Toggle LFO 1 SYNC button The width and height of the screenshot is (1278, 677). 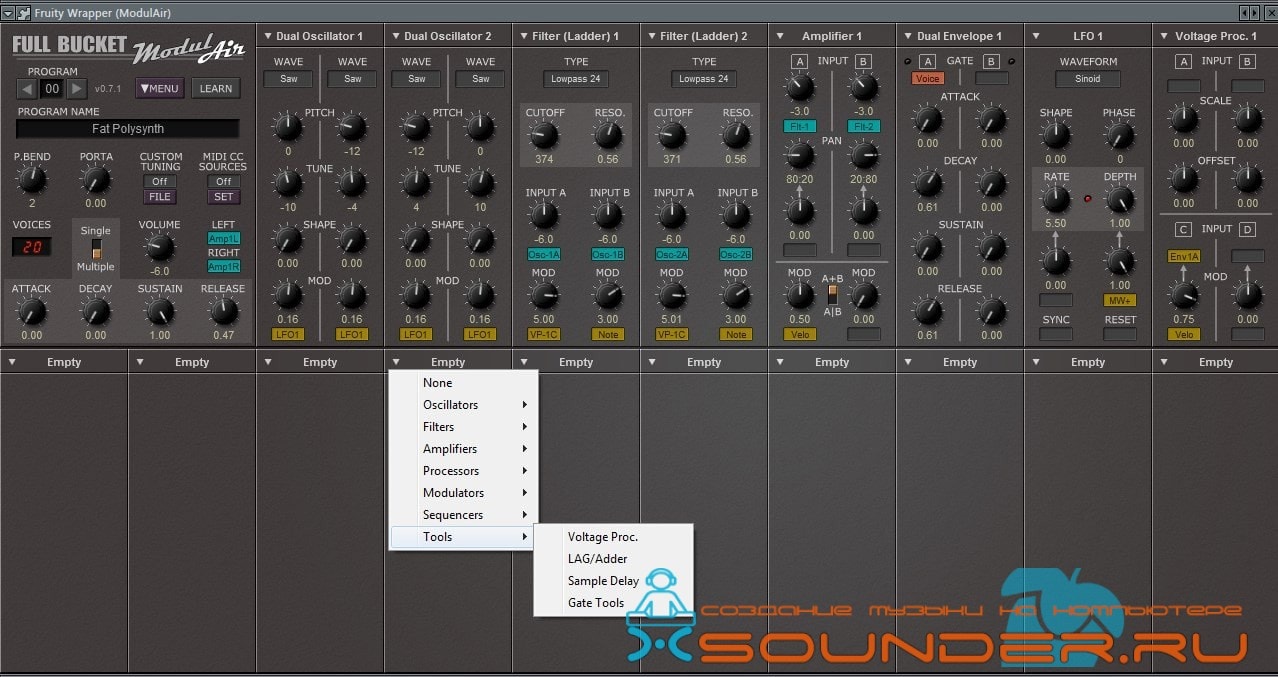[1056, 335]
